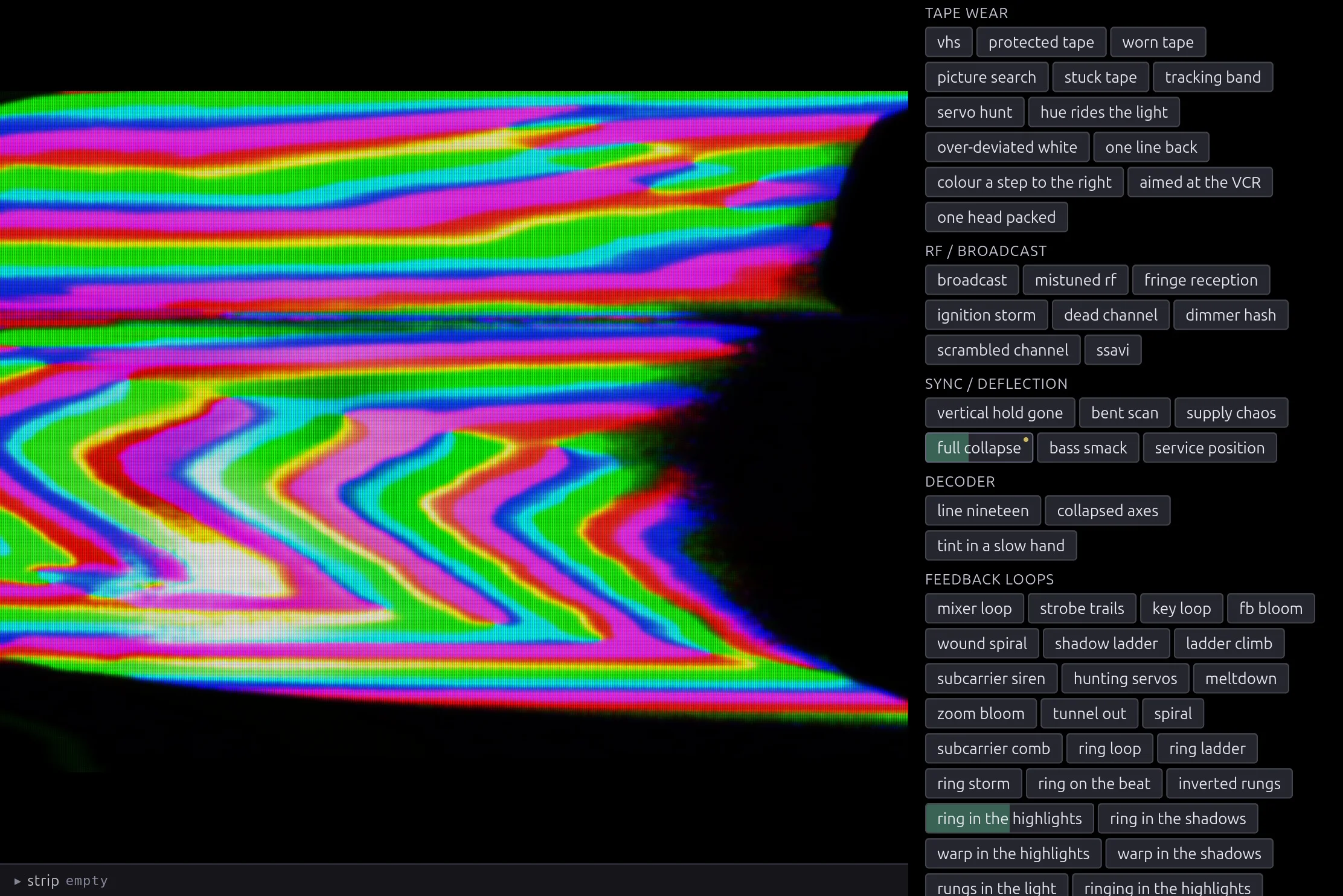
Task: Select the collapsed axes preset
Action: (1107, 511)
